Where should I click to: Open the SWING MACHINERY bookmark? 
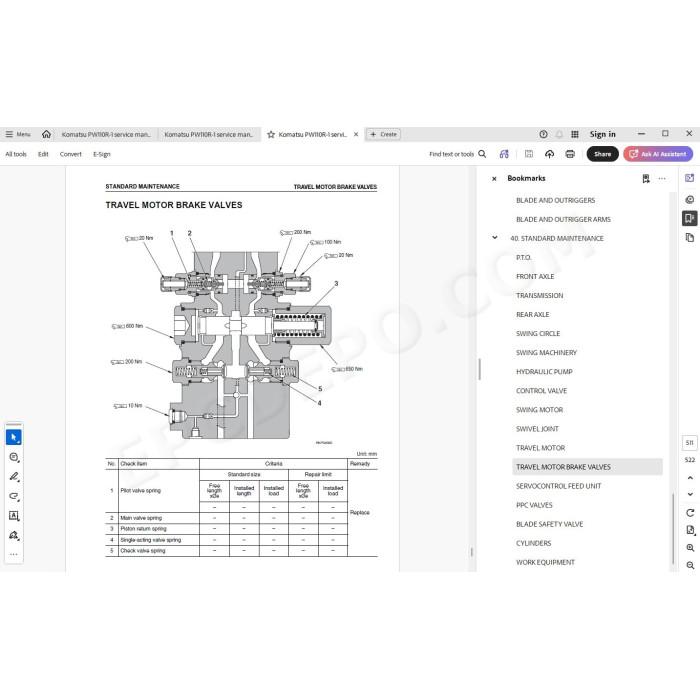coord(546,353)
